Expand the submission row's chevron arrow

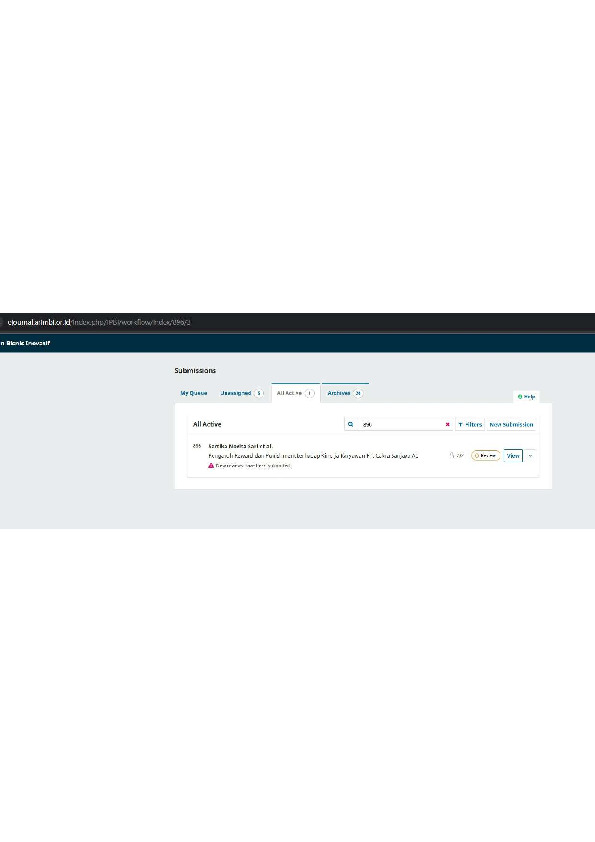(x=531, y=455)
